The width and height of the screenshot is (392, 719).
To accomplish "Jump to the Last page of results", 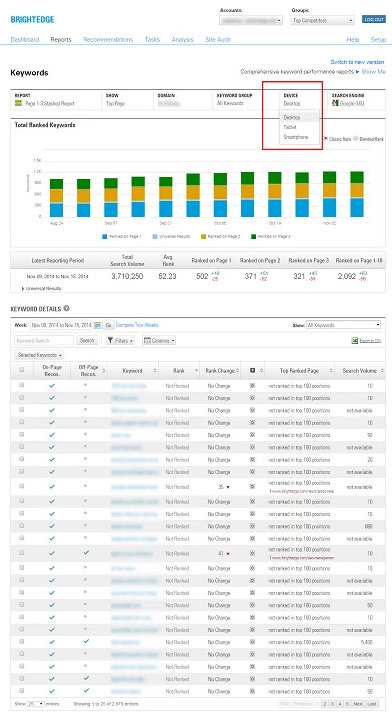I will coord(372,703).
